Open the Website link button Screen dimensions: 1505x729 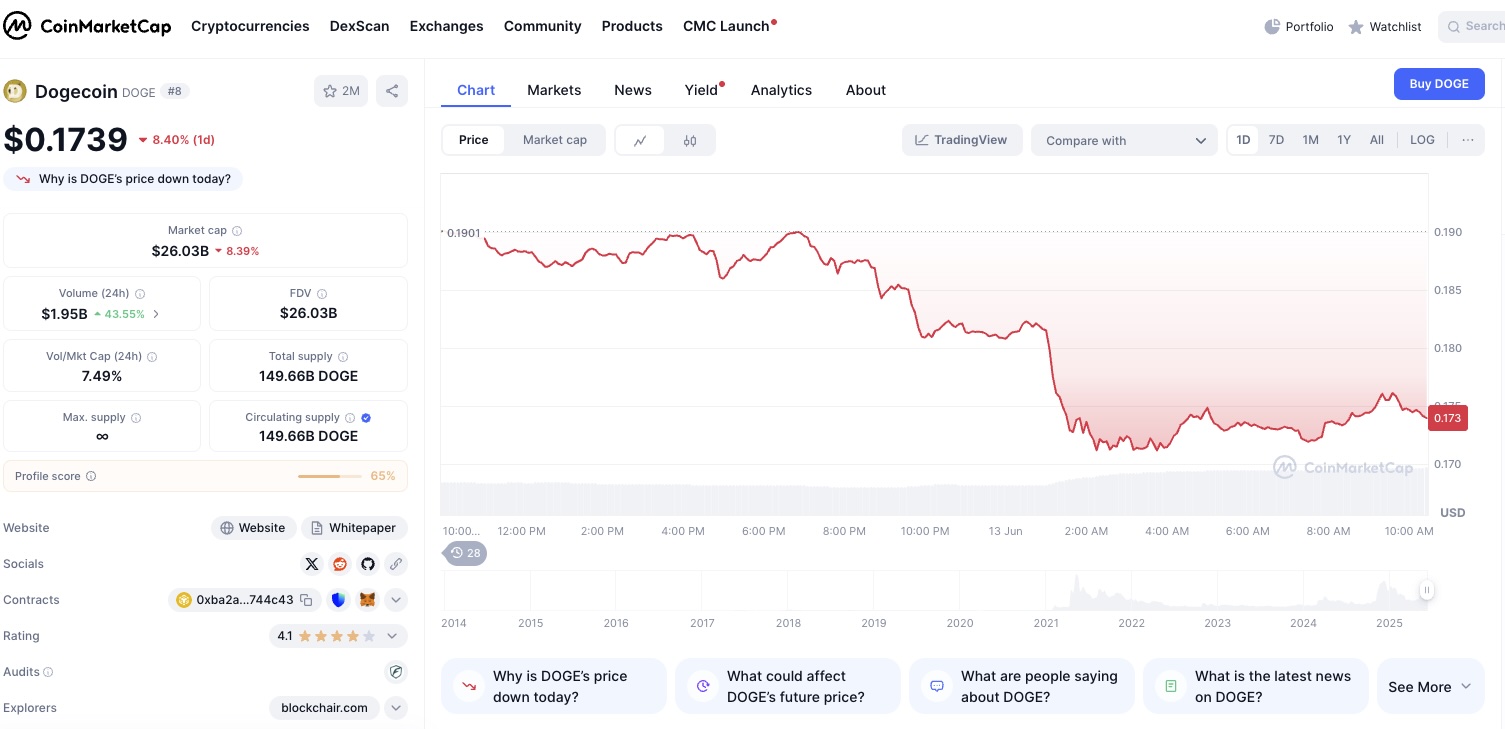coord(253,528)
